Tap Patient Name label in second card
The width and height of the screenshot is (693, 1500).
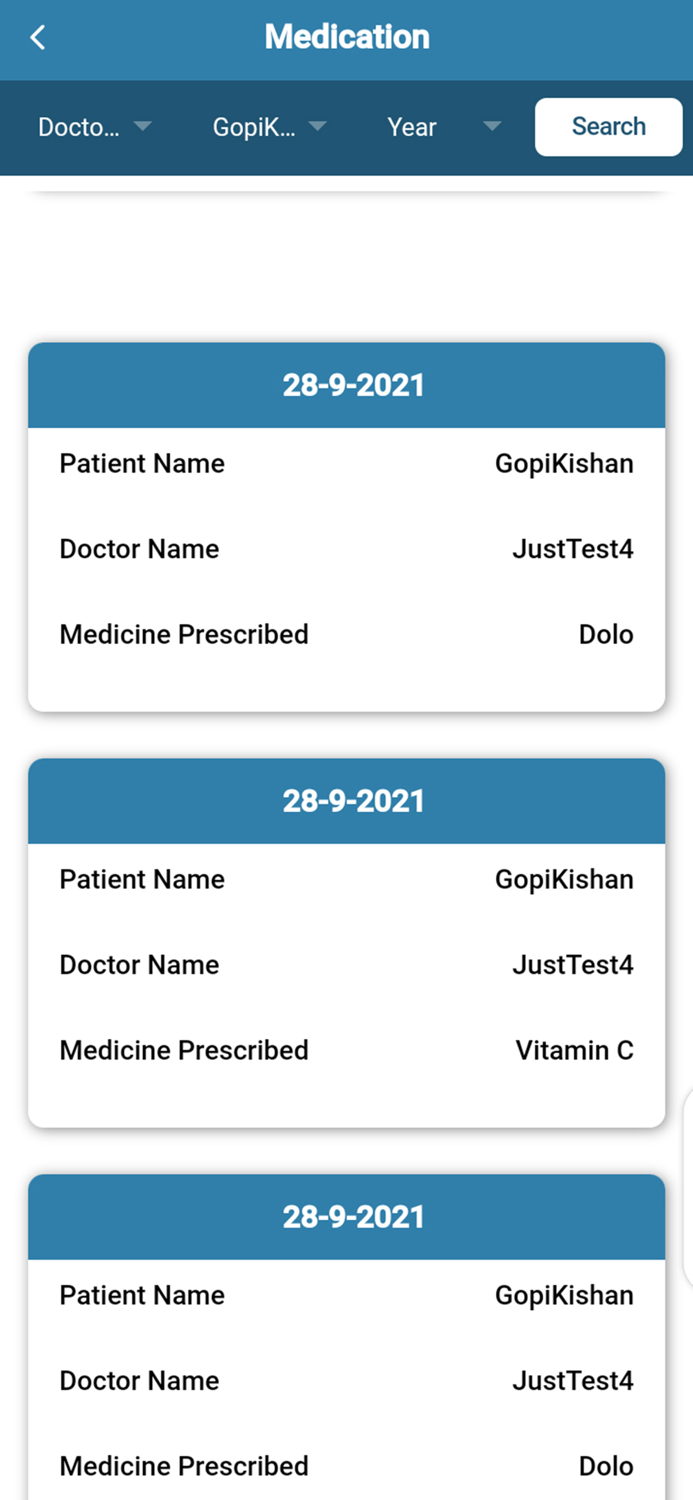pyautogui.click(x=141, y=879)
